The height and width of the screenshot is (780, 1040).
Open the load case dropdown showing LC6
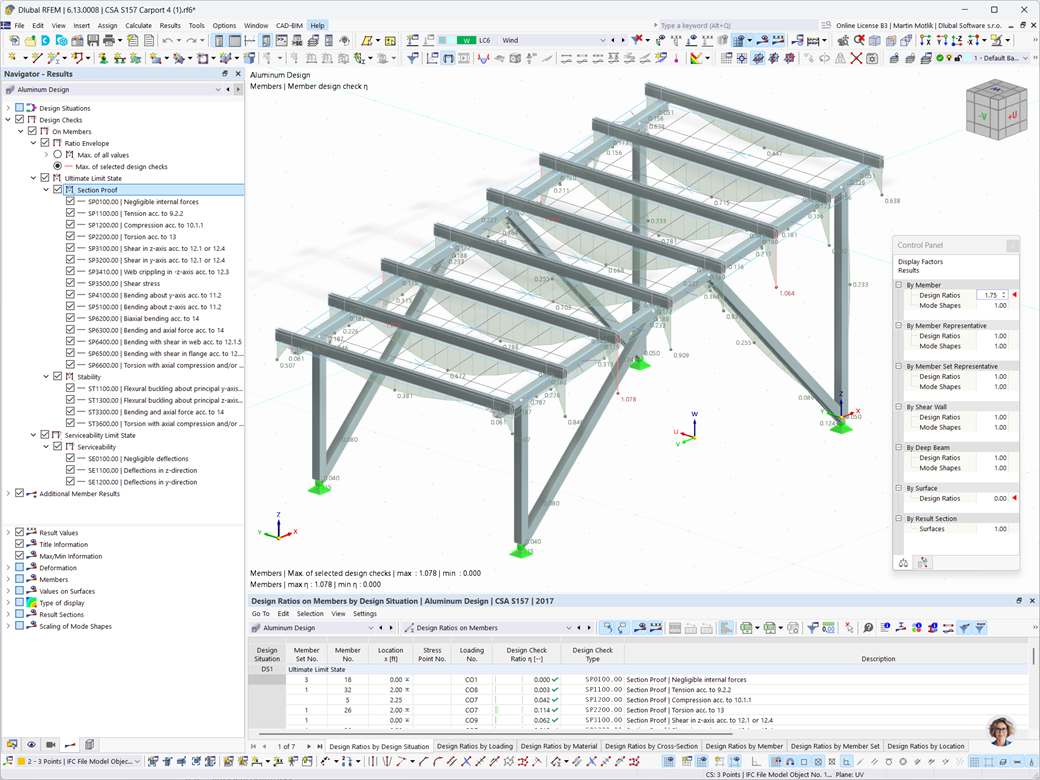point(603,41)
